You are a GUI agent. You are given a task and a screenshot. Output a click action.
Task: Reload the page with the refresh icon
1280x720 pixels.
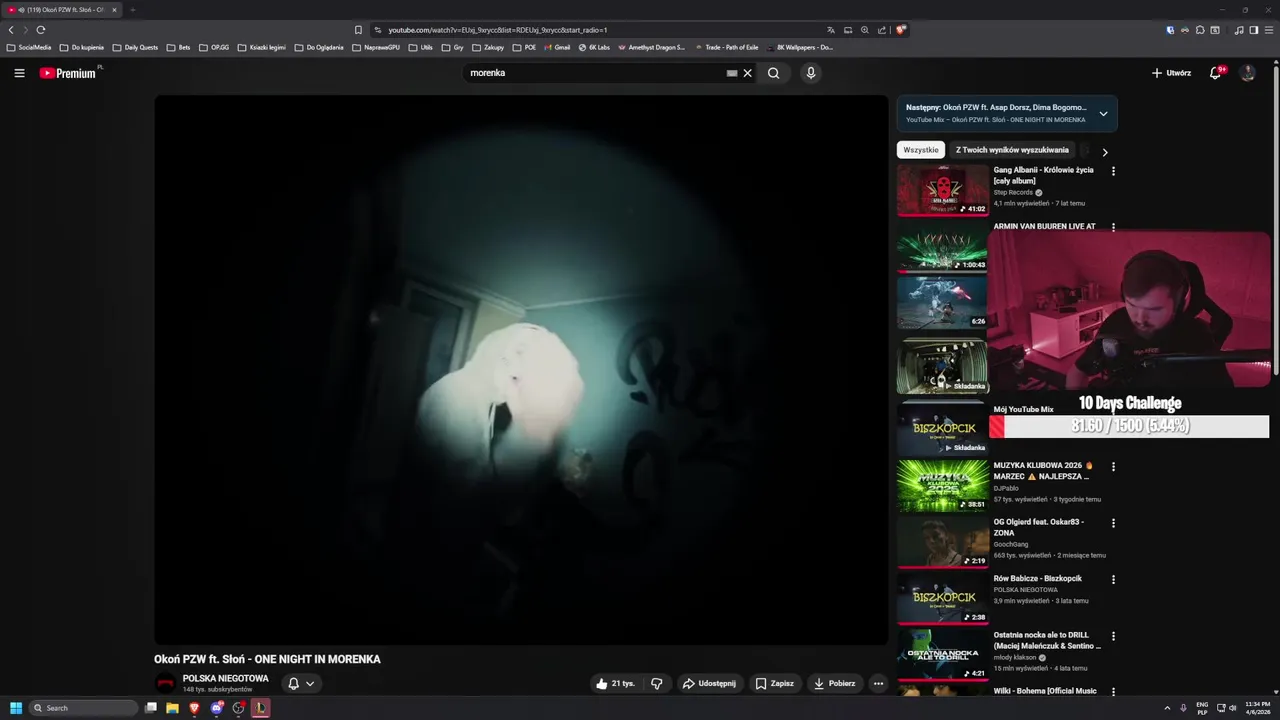[41, 30]
